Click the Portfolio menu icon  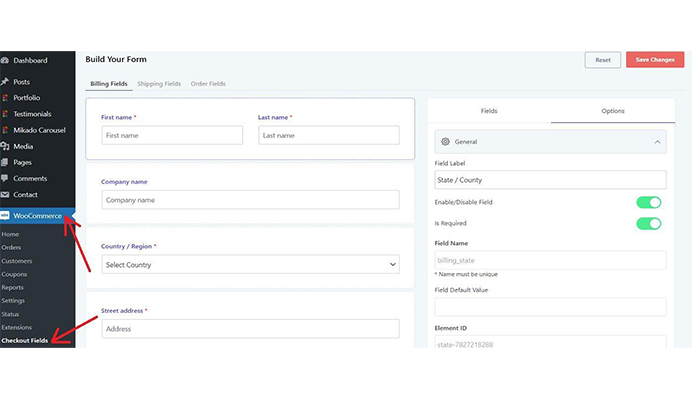click(5, 98)
